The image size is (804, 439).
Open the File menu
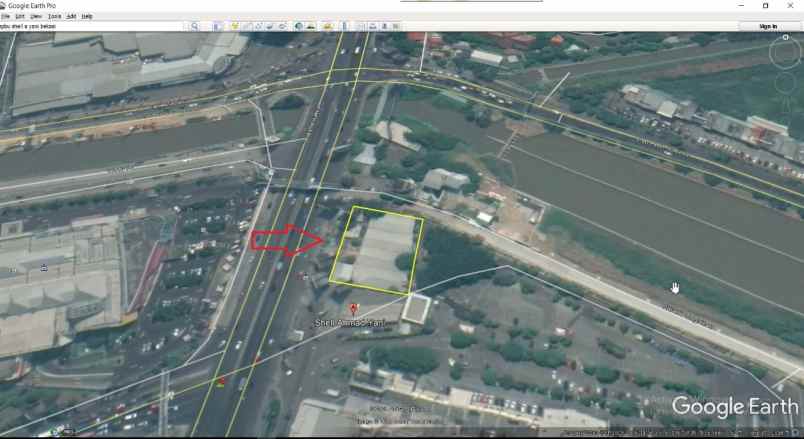click(x=5, y=16)
